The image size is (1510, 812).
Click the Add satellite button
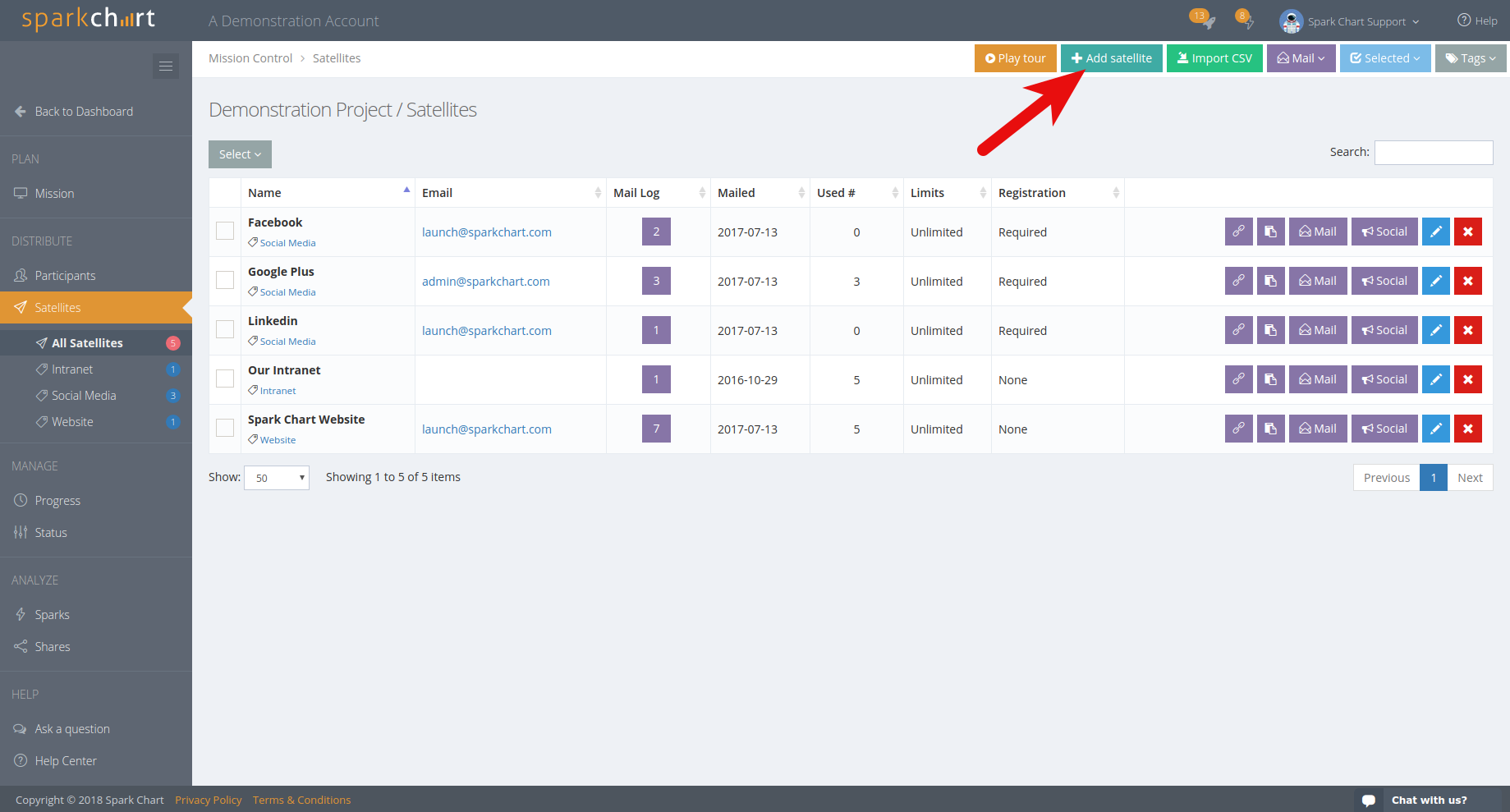[x=1111, y=58]
